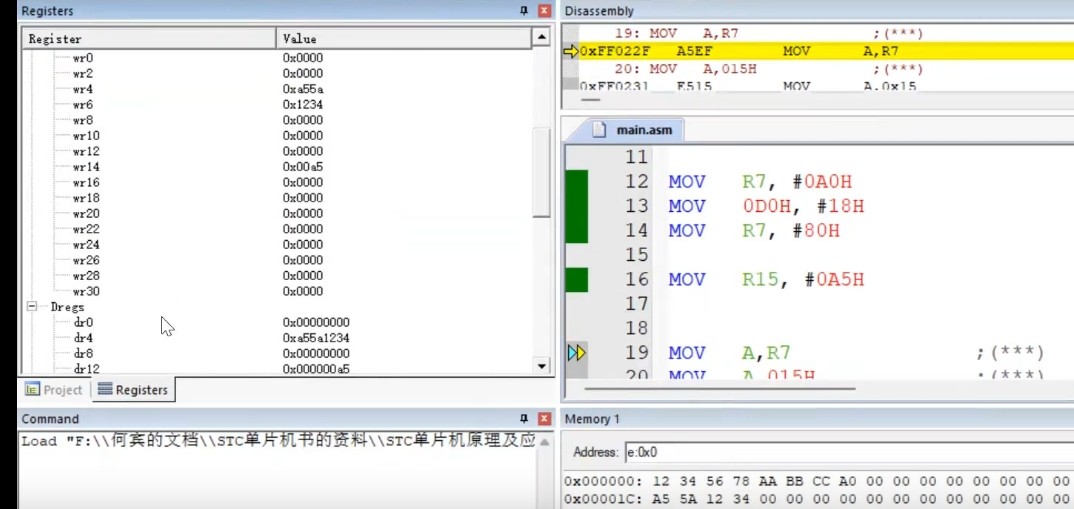Click the yellow arrow in Disassembly
Image resolution: width=1074 pixels, height=509 pixels.
click(571, 51)
